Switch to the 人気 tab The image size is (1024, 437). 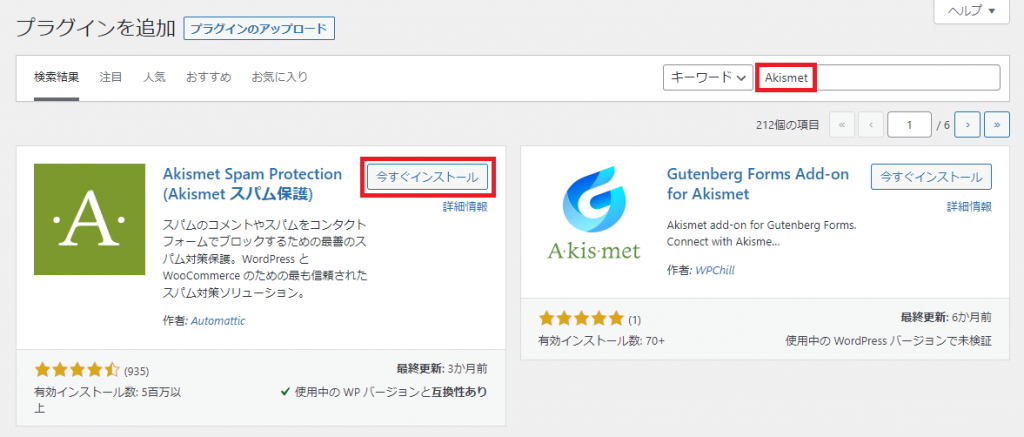click(x=155, y=77)
